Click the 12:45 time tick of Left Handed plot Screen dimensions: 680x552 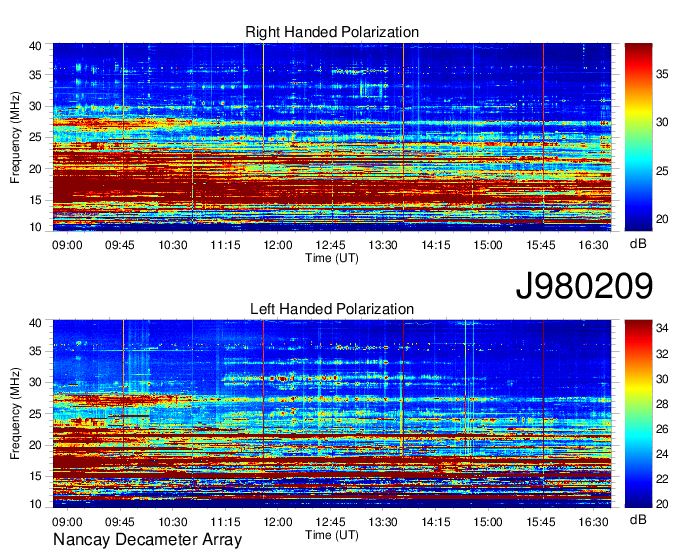pyautogui.click(x=330, y=522)
